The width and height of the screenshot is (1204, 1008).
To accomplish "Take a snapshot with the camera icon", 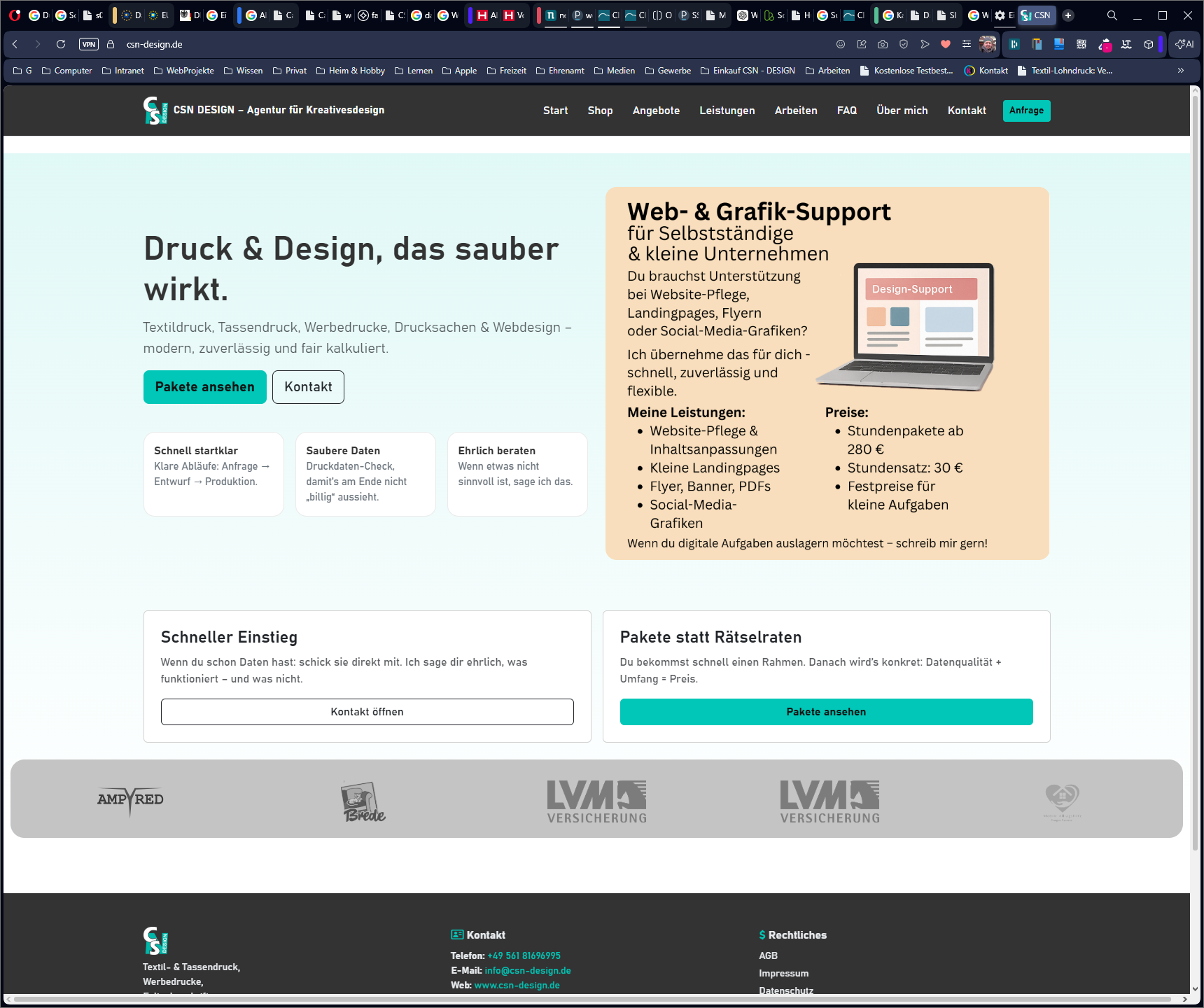I will click(x=883, y=44).
